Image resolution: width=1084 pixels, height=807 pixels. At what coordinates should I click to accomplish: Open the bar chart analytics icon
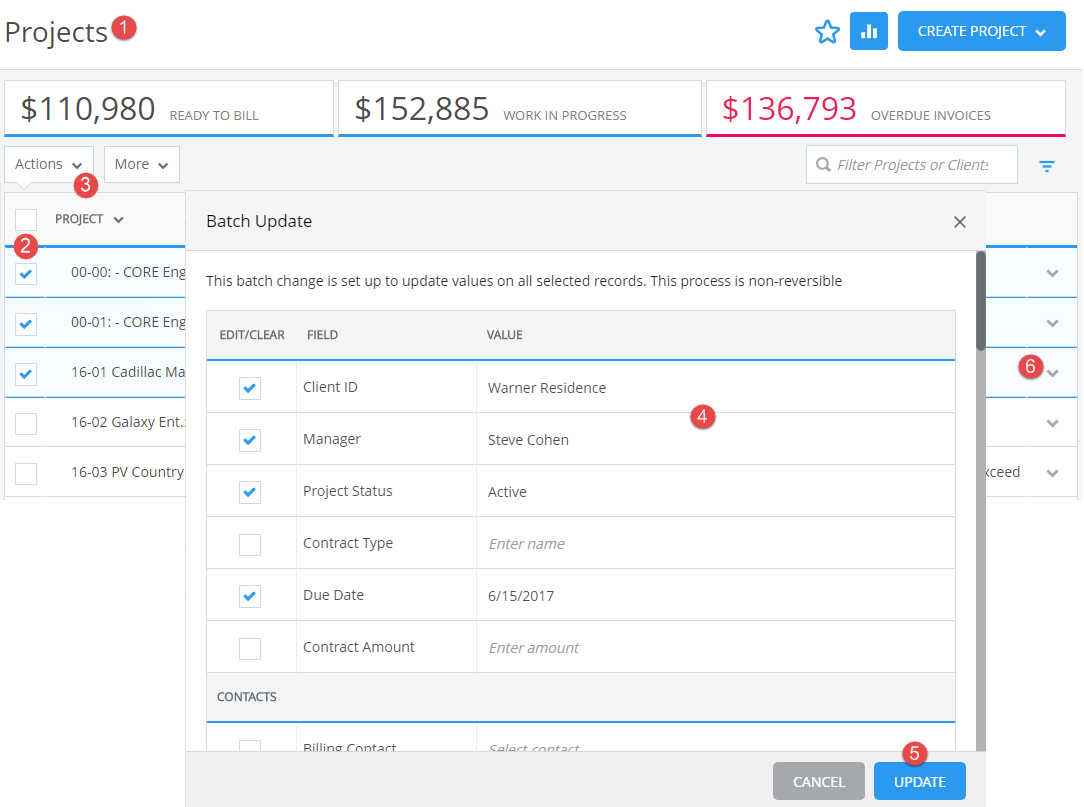pos(868,31)
